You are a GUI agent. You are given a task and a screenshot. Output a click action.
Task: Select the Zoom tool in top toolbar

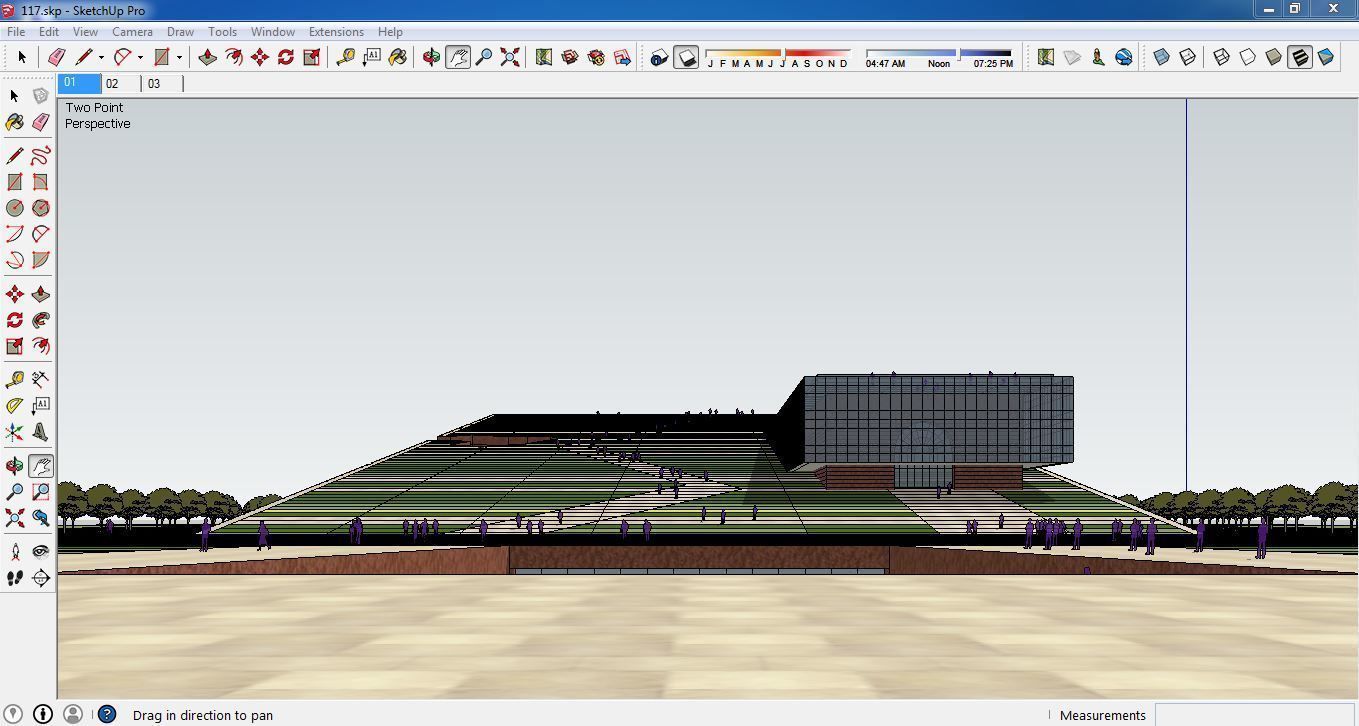pos(484,57)
